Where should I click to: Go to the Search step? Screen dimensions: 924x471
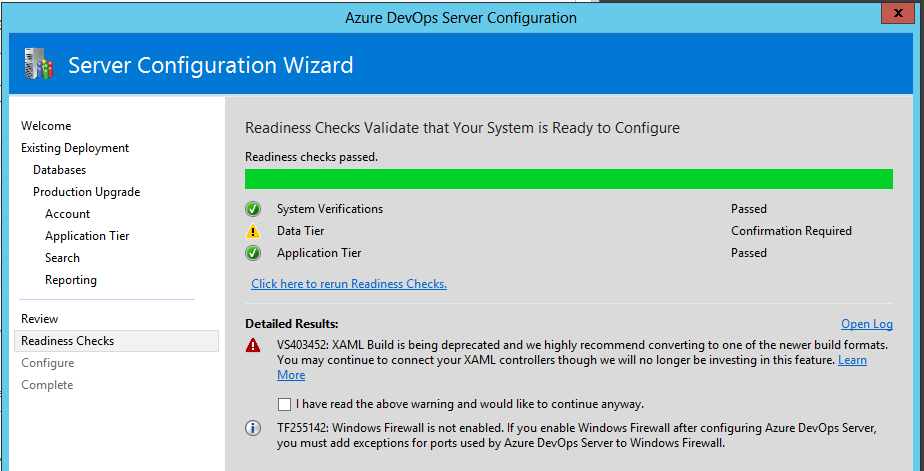62,258
